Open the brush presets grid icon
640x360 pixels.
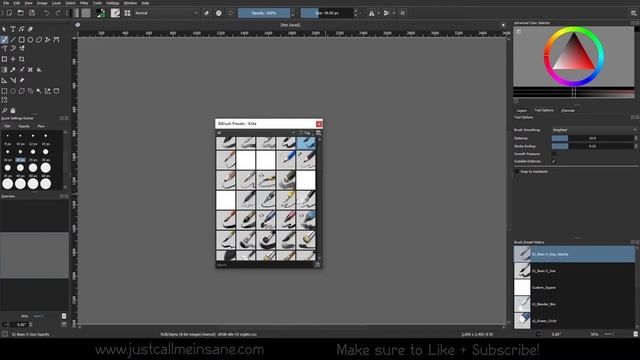[127, 13]
